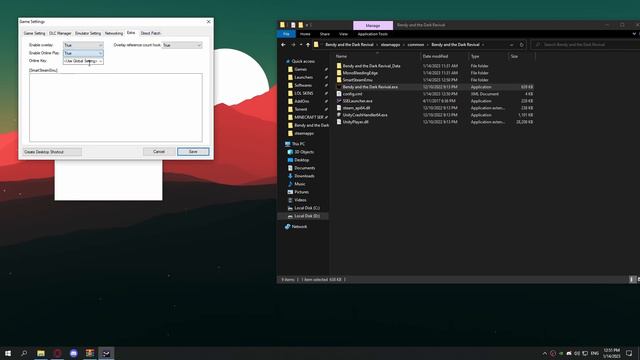Open the MINECRAFT SER pinned folder
The width and height of the screenshot is (640, 360).
point(308,117)
